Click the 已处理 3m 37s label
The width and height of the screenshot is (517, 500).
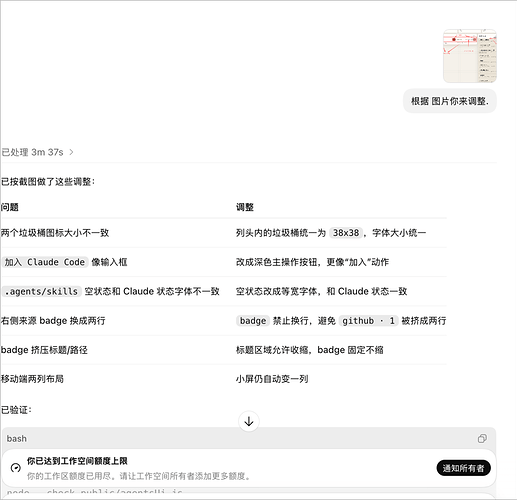coord(32,152)
